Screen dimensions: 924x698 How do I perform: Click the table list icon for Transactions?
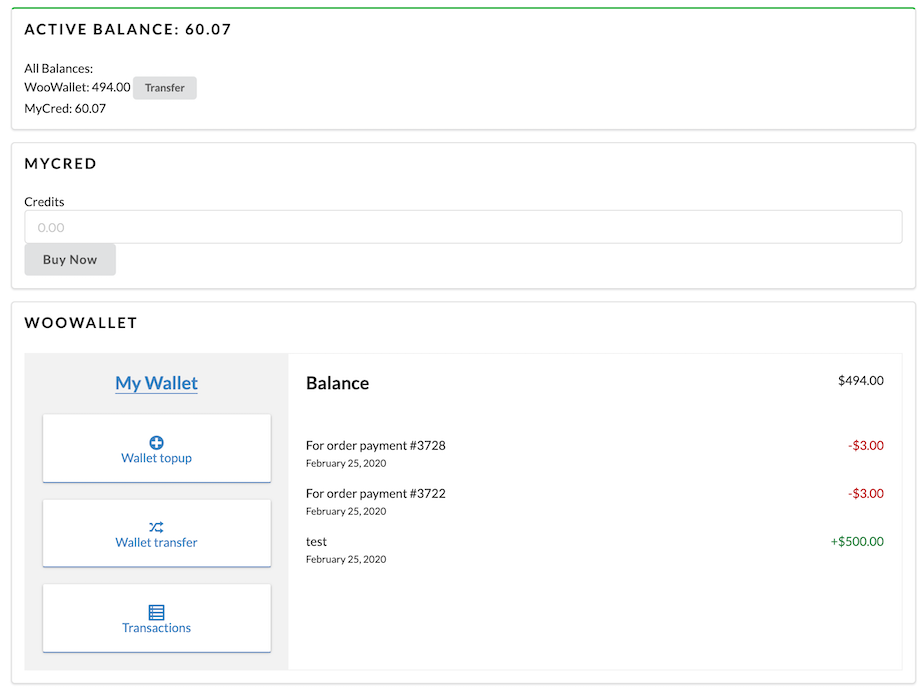click(x=156, y=612)
